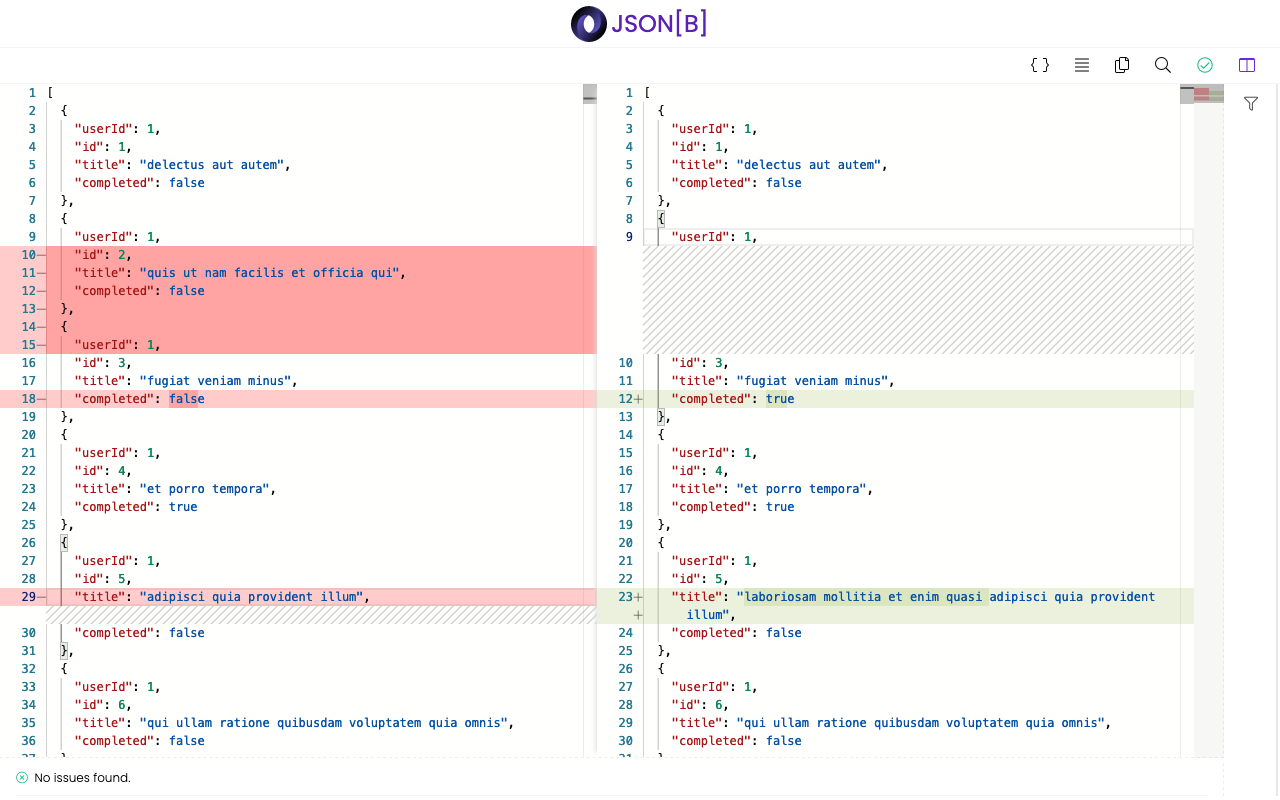Click the round JSON[B] logo icon
This screenshot has width=1280, height=800.
[588, 23]
